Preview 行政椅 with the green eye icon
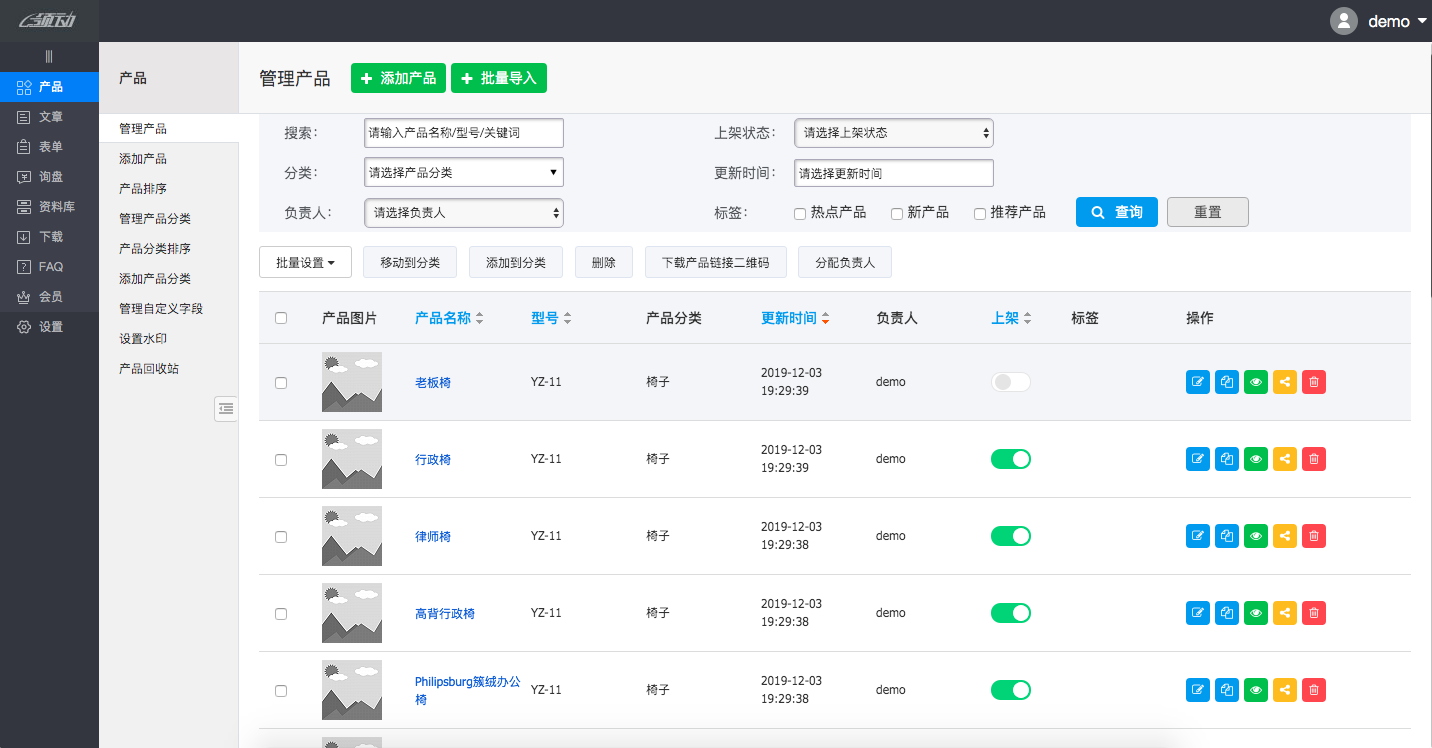 tap(1255, 458)
